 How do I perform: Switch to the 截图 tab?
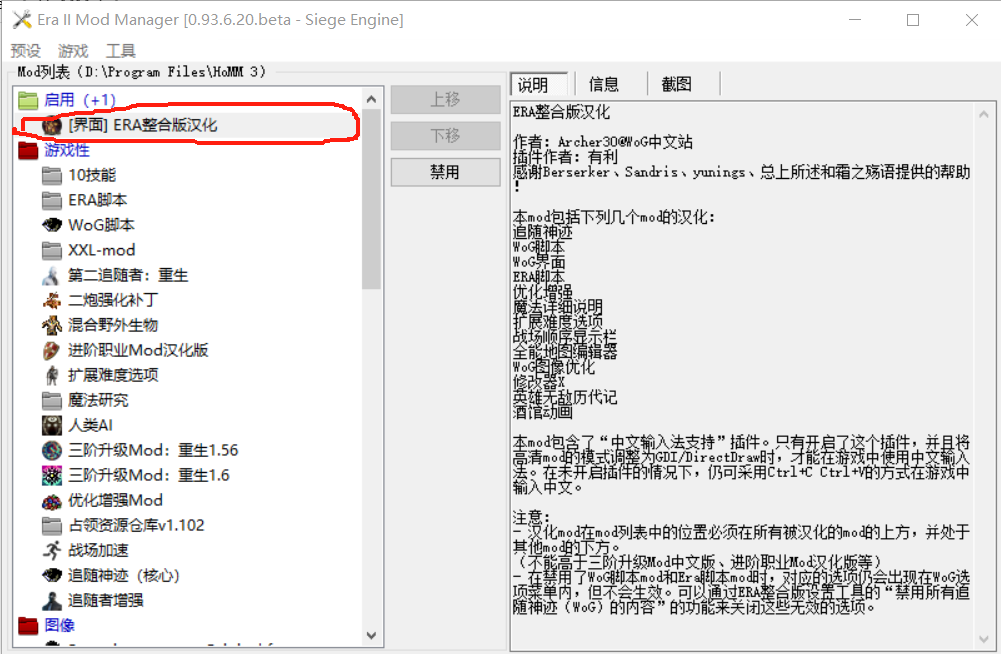pyautogui.click(x=677, y=84)
